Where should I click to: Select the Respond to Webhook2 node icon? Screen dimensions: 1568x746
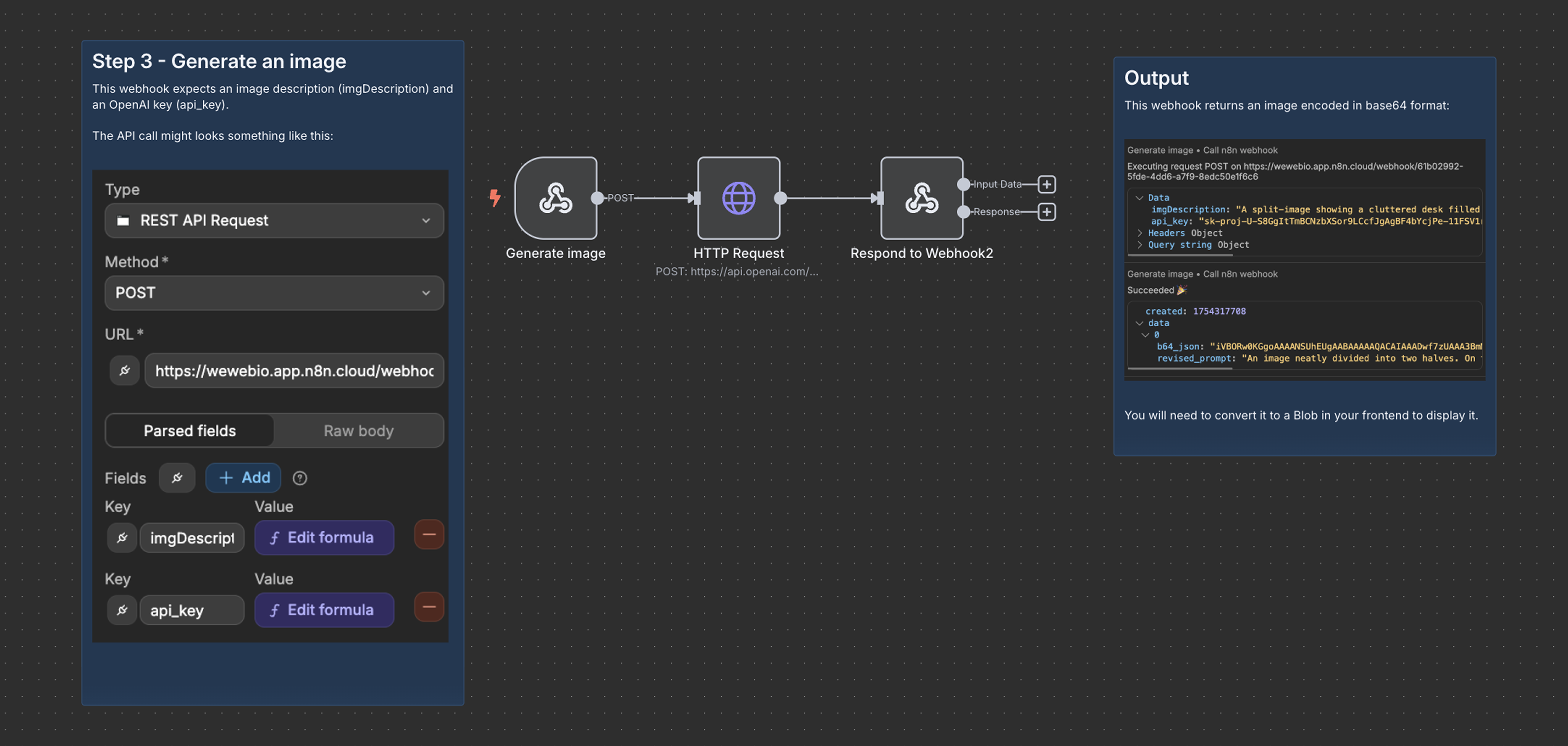[x=921, y=198]
